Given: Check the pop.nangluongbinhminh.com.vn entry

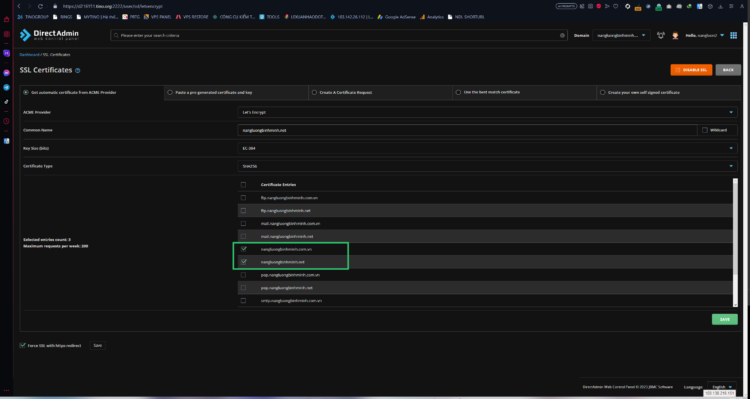Looking at the screenshot, I should tap(243, 275).
